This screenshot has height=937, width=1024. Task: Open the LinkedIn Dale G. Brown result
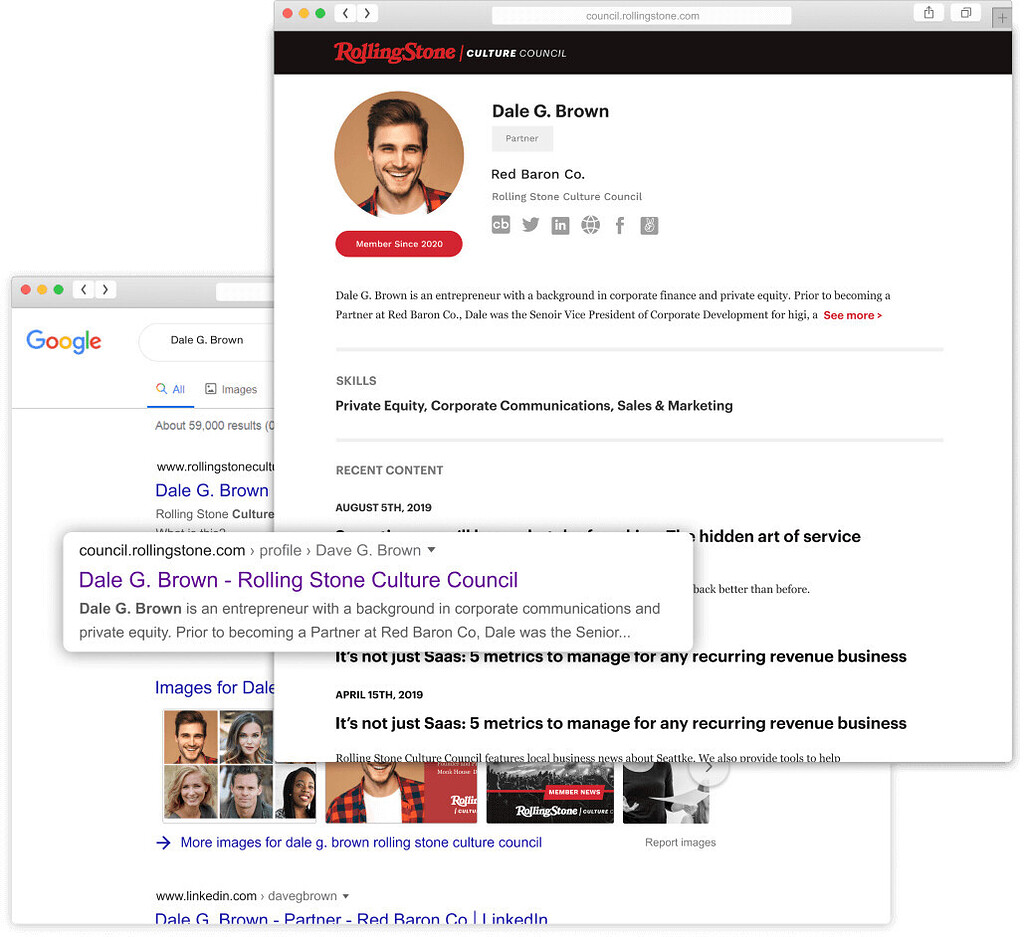(352, 920)
